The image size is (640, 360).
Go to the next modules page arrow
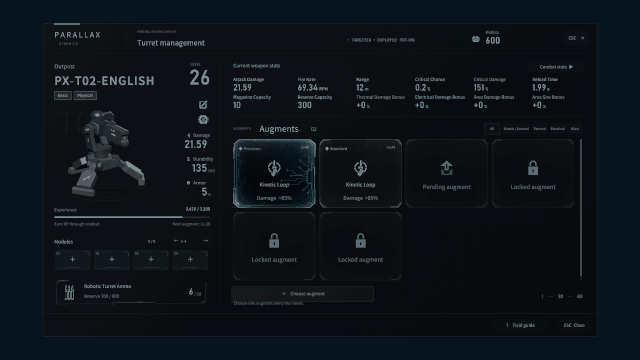pos(206,241)
